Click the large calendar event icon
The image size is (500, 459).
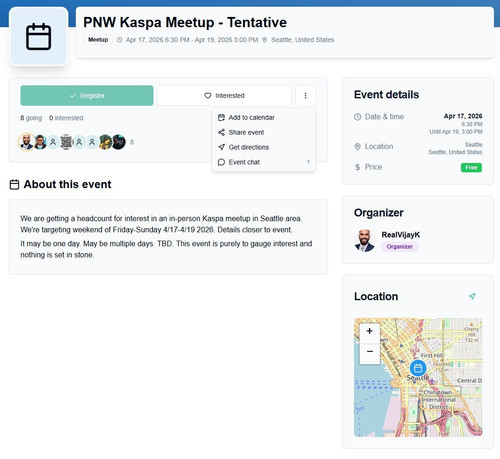click(x=39, y=36)
